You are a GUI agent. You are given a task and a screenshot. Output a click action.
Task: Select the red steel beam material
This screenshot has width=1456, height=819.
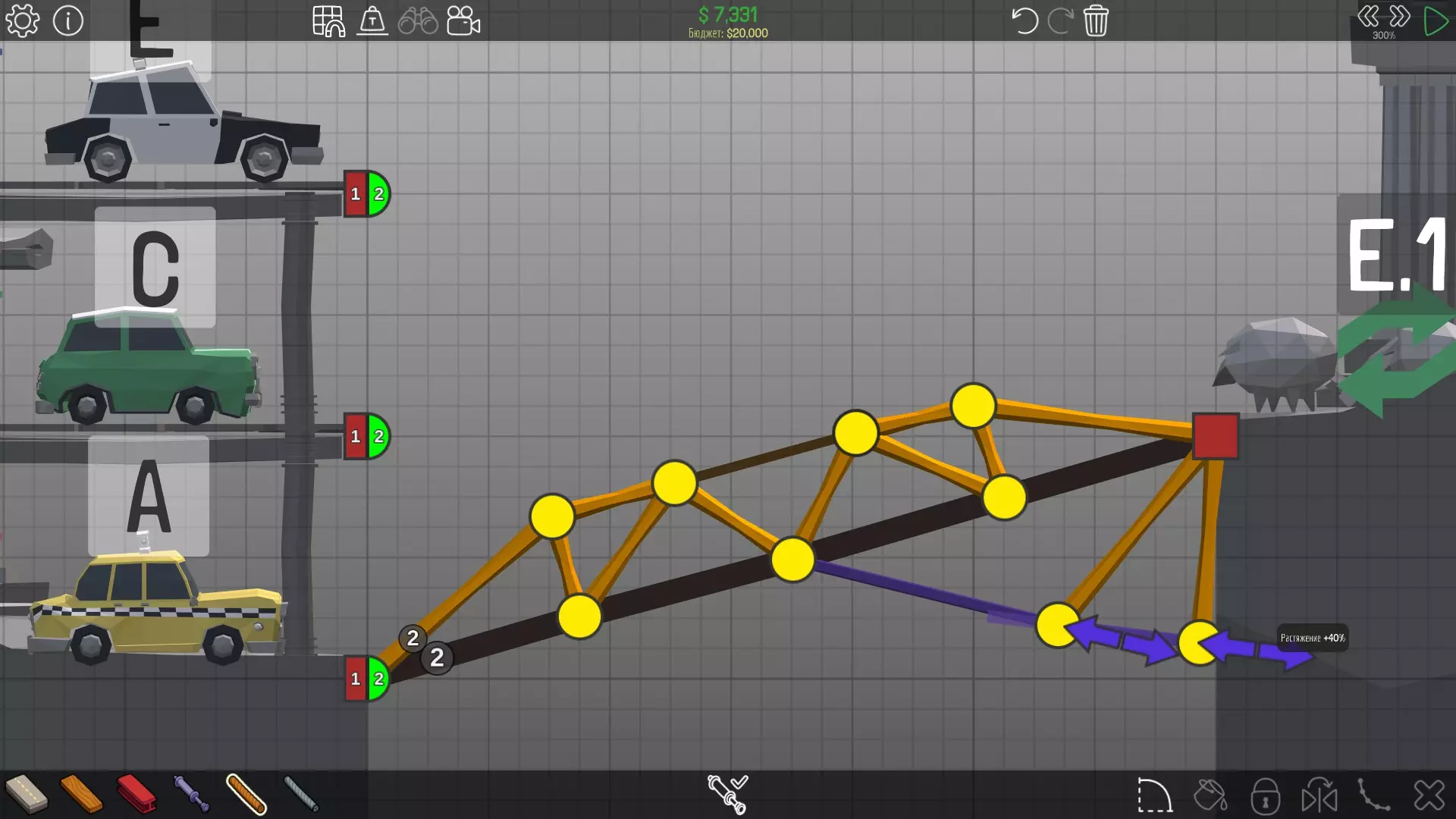[136, 793]
